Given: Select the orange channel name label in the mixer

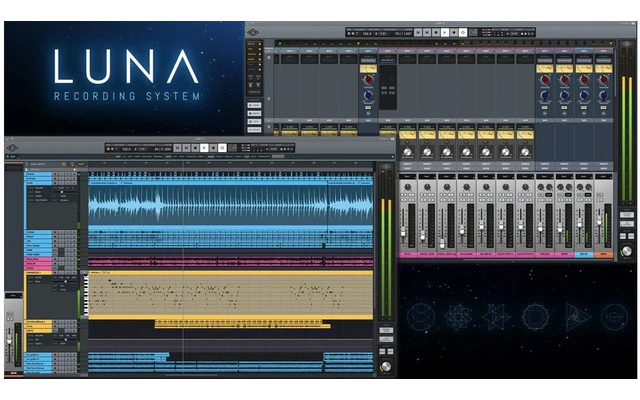Looking at the screenshot, I should click(603, 254).
